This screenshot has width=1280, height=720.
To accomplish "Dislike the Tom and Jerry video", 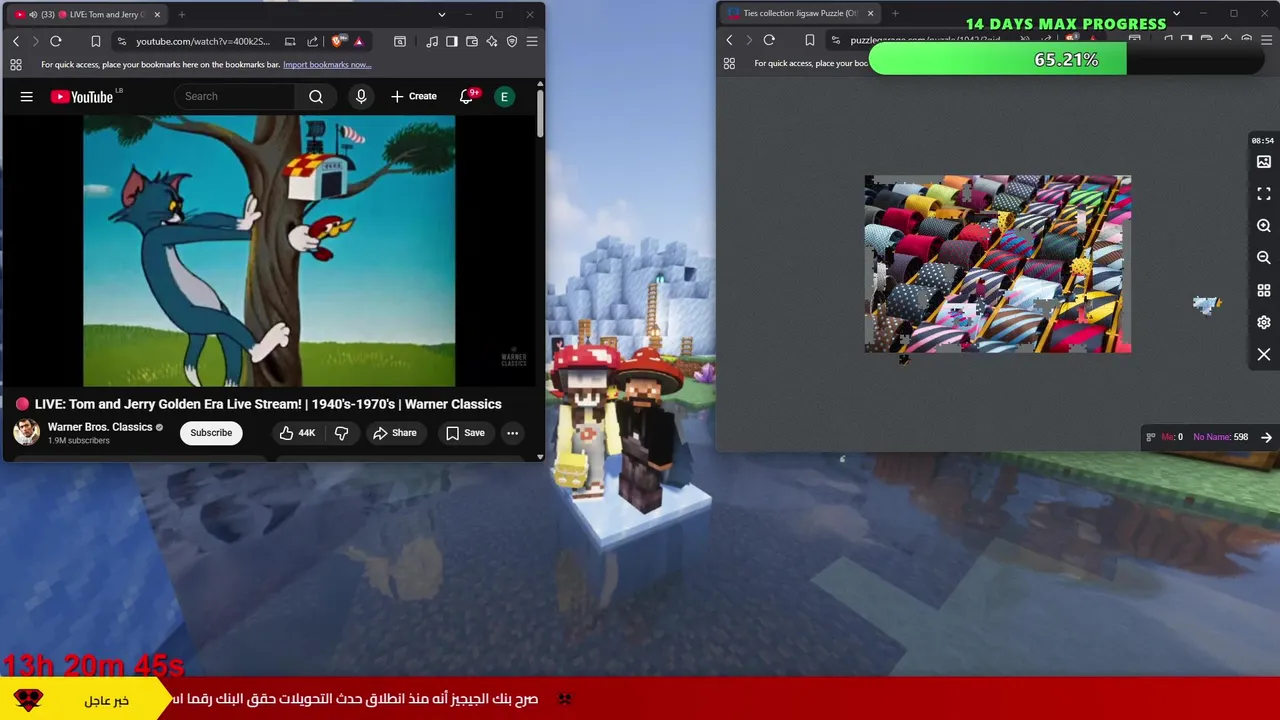I will point(341,433).
